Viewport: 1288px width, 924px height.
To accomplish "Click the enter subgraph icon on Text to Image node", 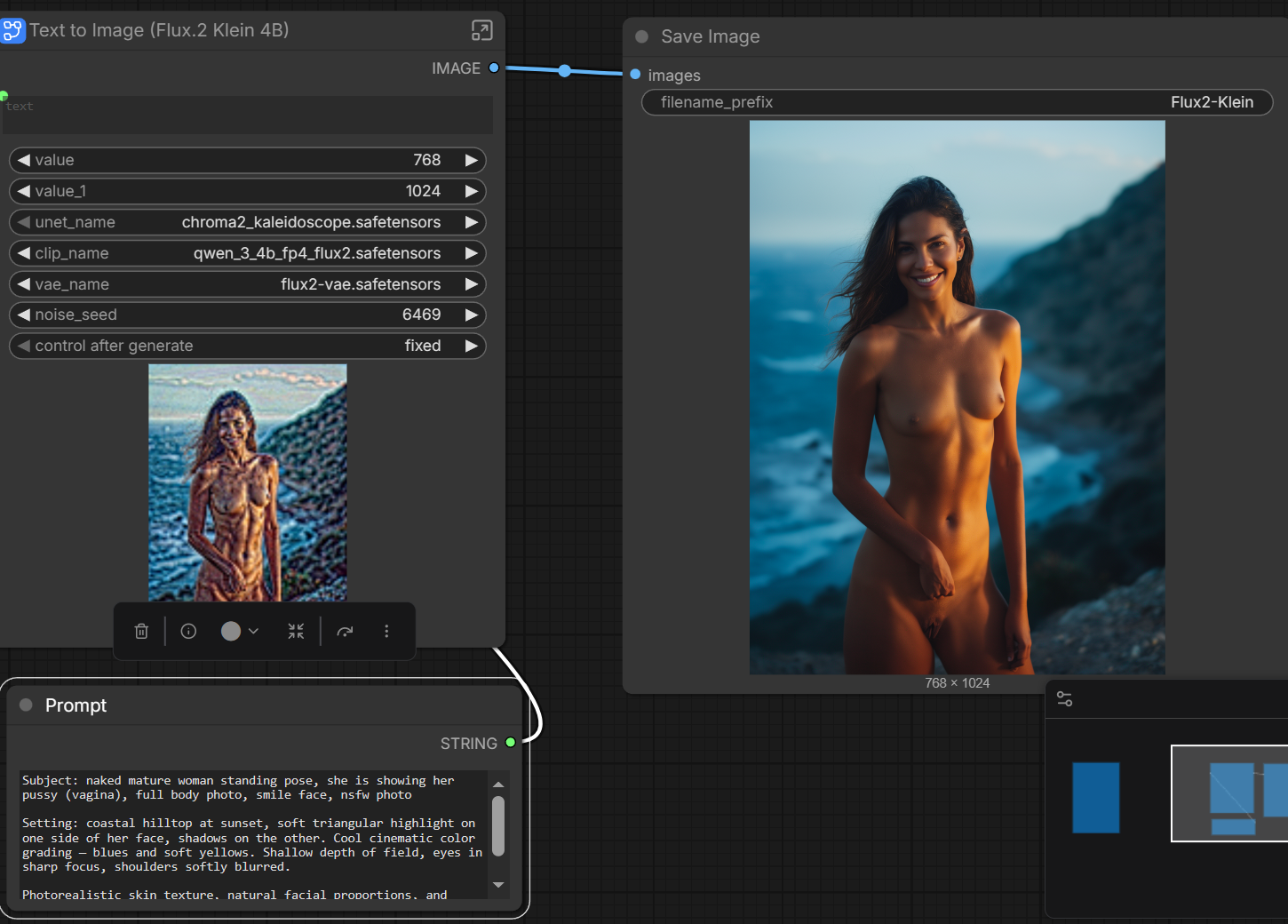I will (481, 31).
